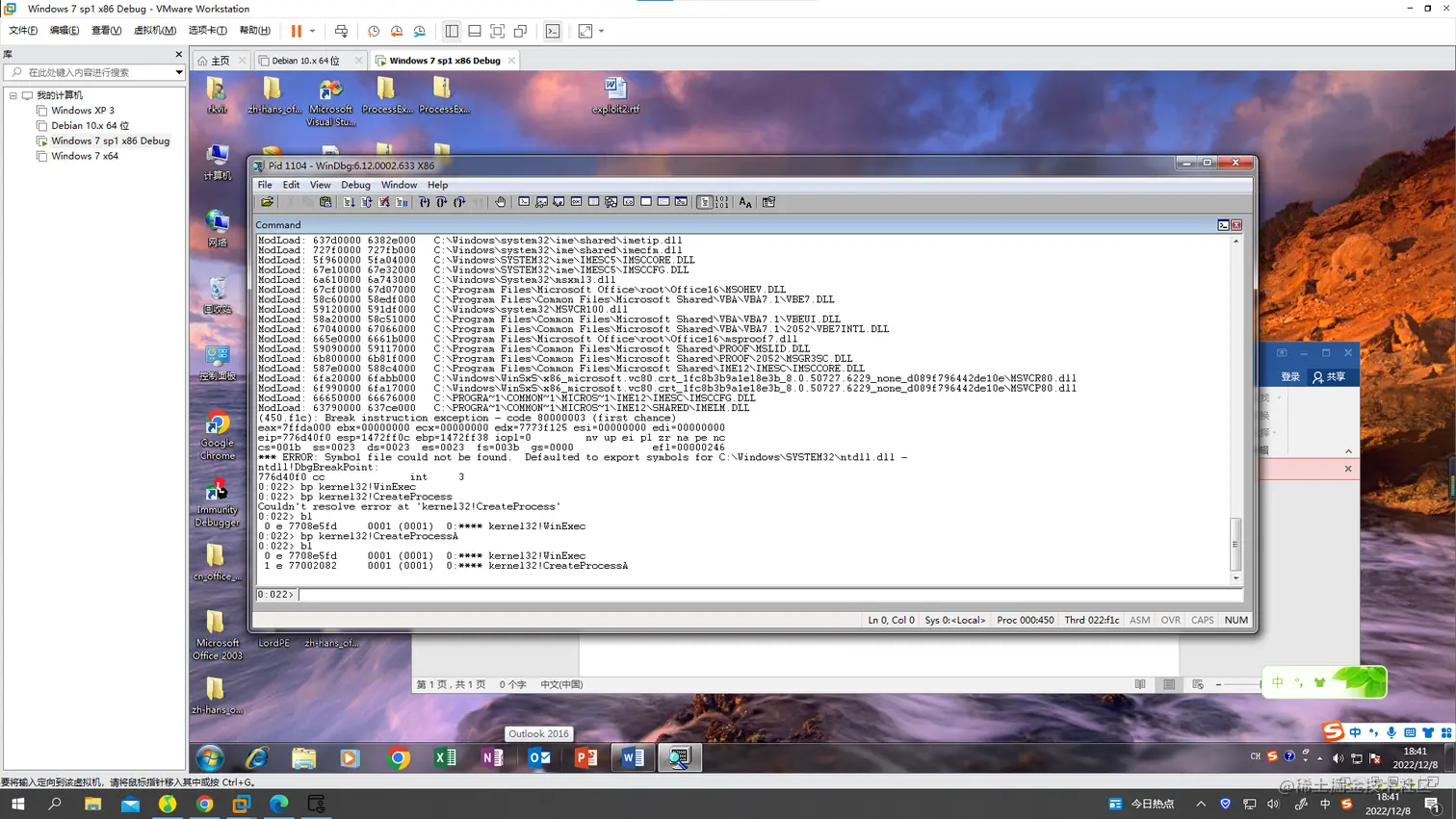Open the Disassembly window toolbar icon

point(628,202)
